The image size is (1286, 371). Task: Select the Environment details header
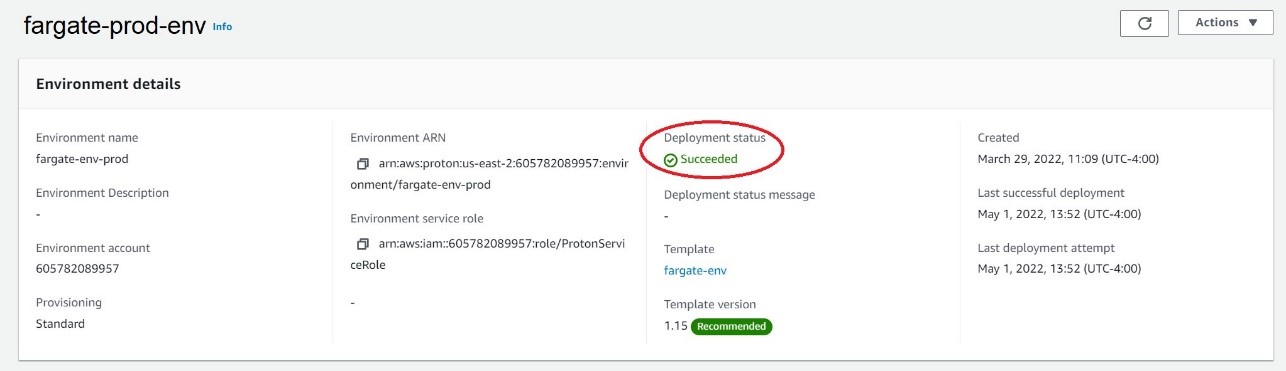(x=108, y=84)
